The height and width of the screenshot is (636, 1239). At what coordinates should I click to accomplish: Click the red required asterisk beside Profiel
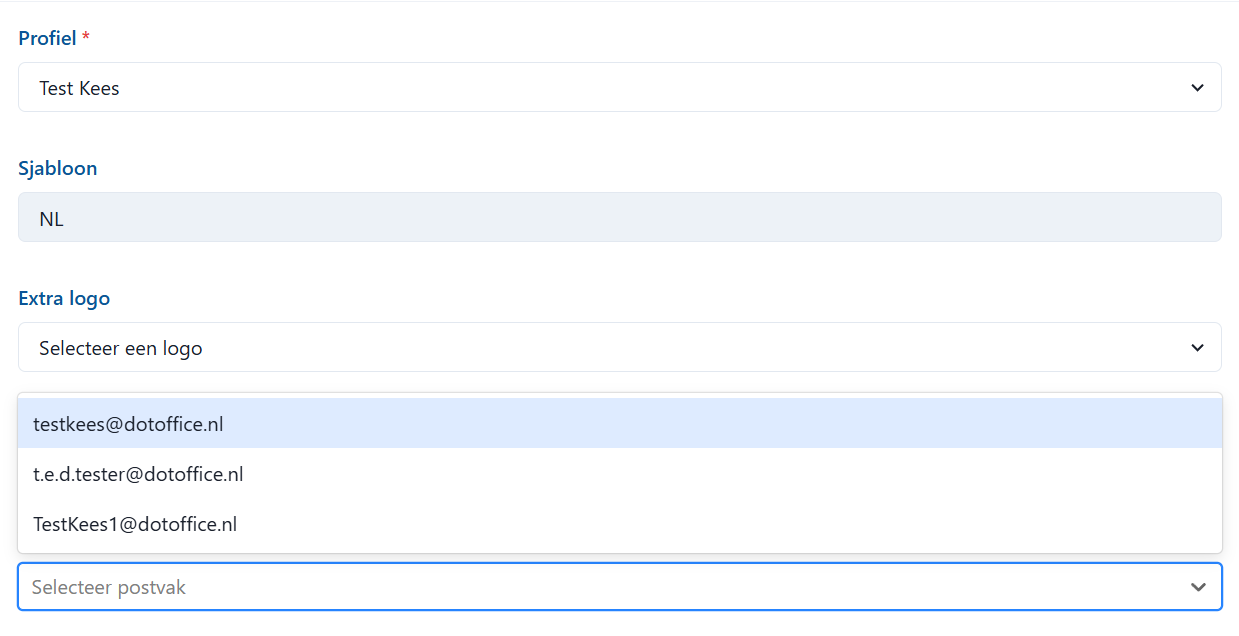point(86,39)
